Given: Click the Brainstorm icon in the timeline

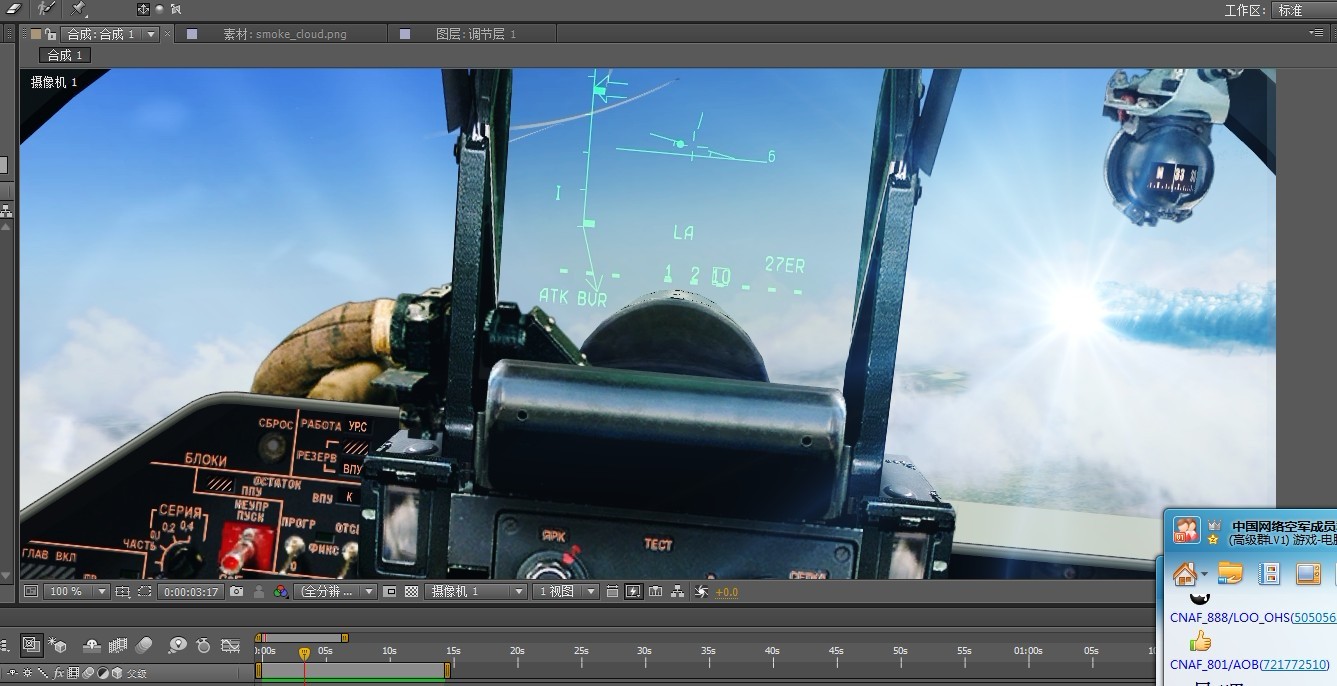Looking at the screenshot, I should click(x=177, y=646).
